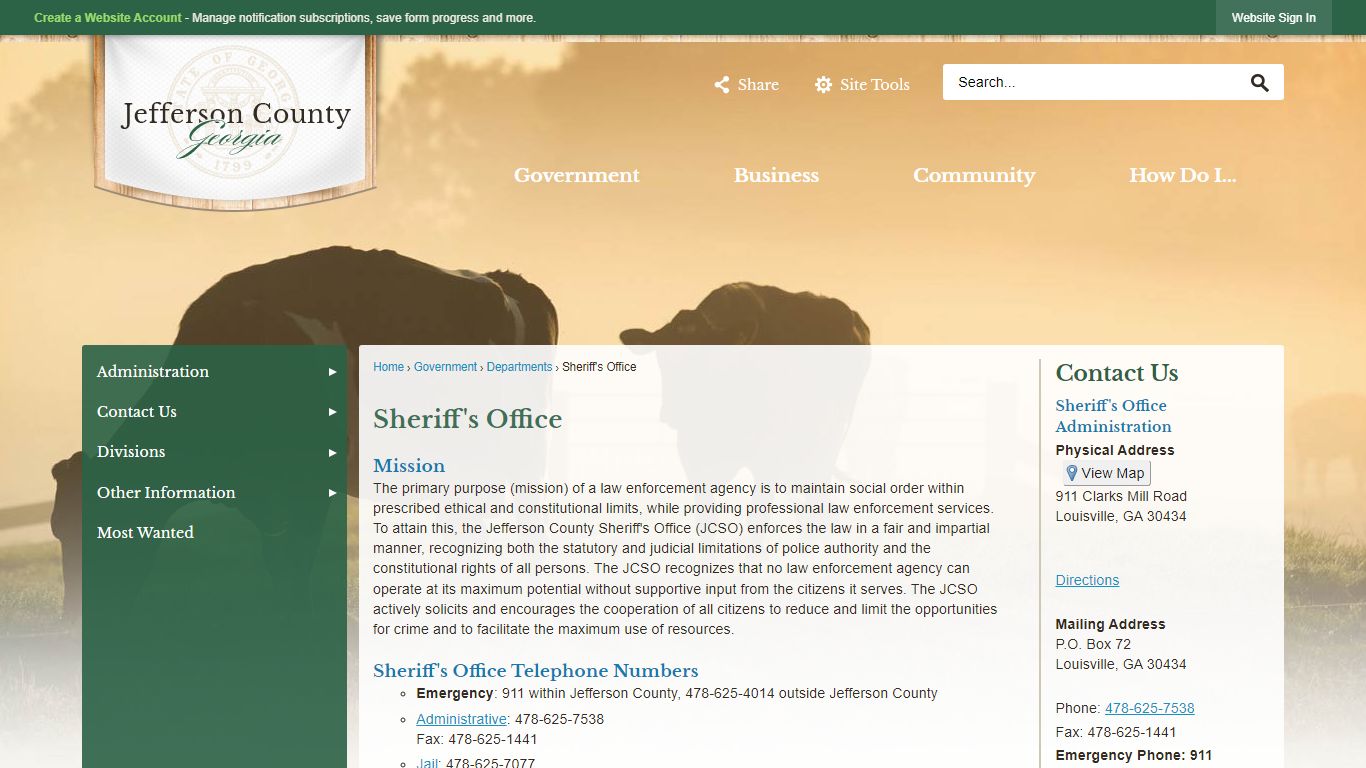The width and height of the screenshot is (1366, 768).
Task: Click the 'Emergency Phone: 911' text
Action: click(x=1134, y=756)
